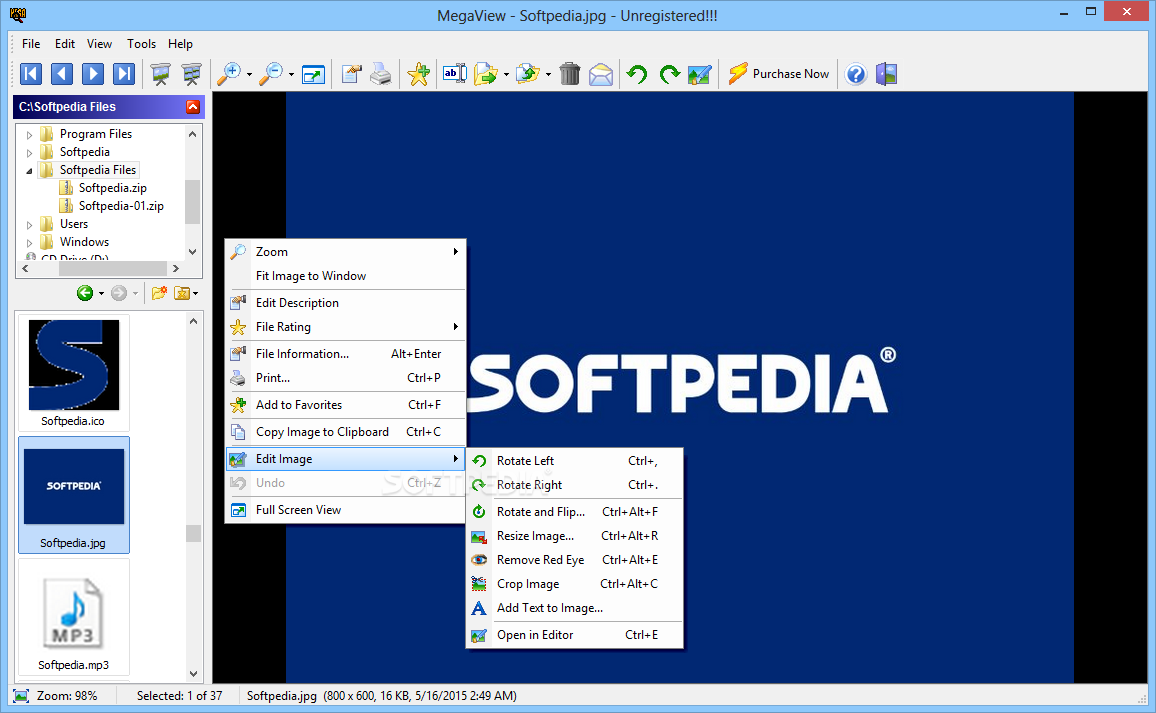Expand the Softpedia folder node
The height and width of the screenshot is (713, 1156).
coord(29,153)
